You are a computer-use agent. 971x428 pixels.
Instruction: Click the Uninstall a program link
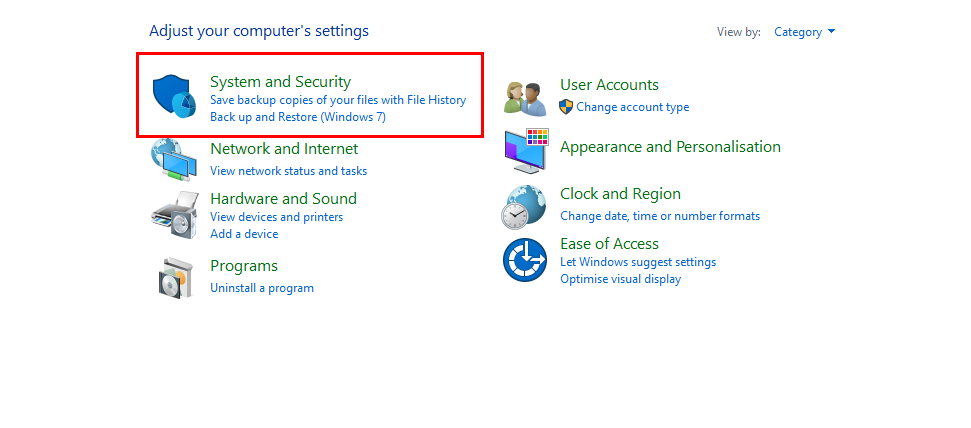(261, 288)
